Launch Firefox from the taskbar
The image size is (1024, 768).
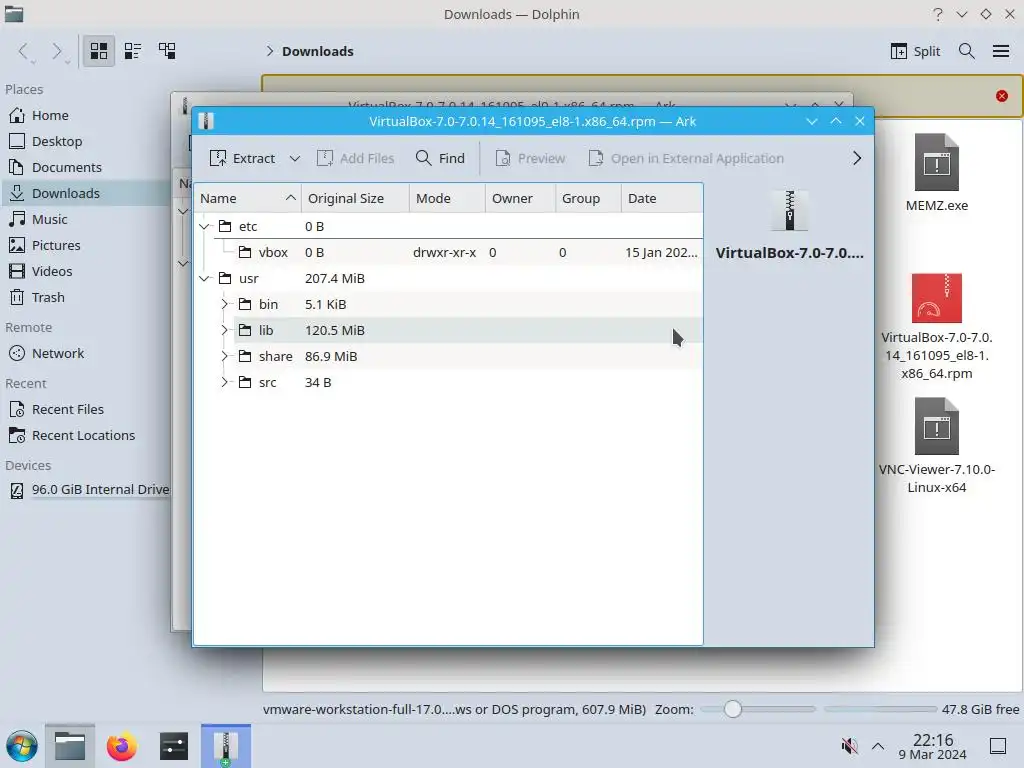[x=121, y=746]
